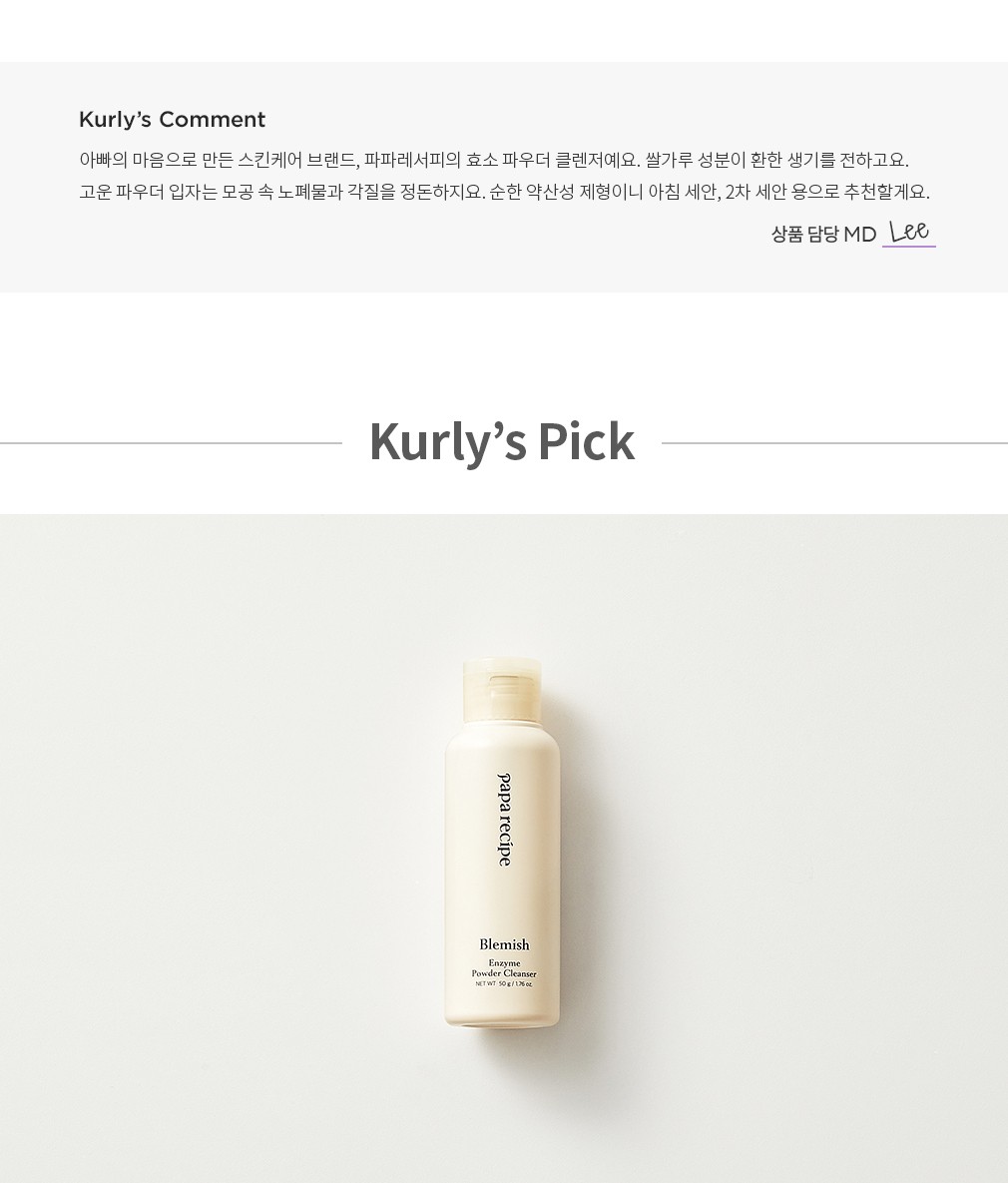Click the purple underline beneath Lee
Screen dimensions: 1008x1183
click(909, 246)
